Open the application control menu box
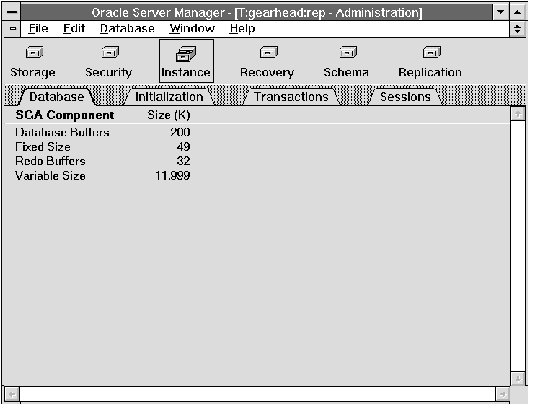This screenshot has width=536, height=407. (12, 12)
